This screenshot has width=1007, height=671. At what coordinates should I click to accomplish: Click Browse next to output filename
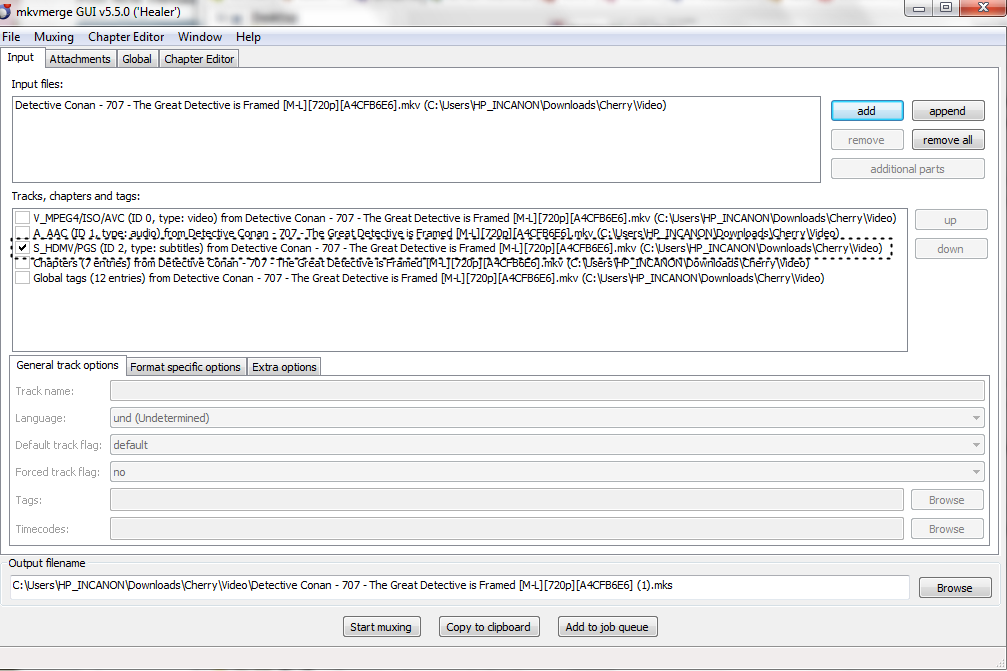point(954,588)
